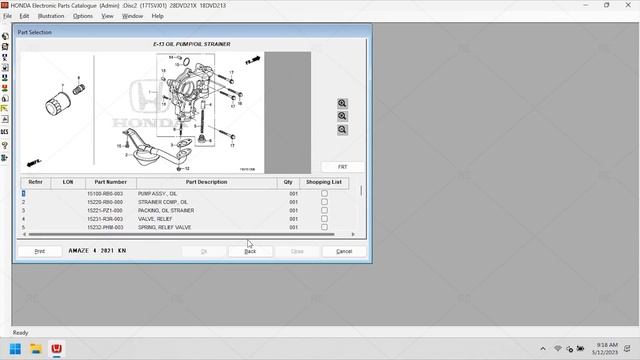Select part number 15220-RB0-000

click(105, 202)
